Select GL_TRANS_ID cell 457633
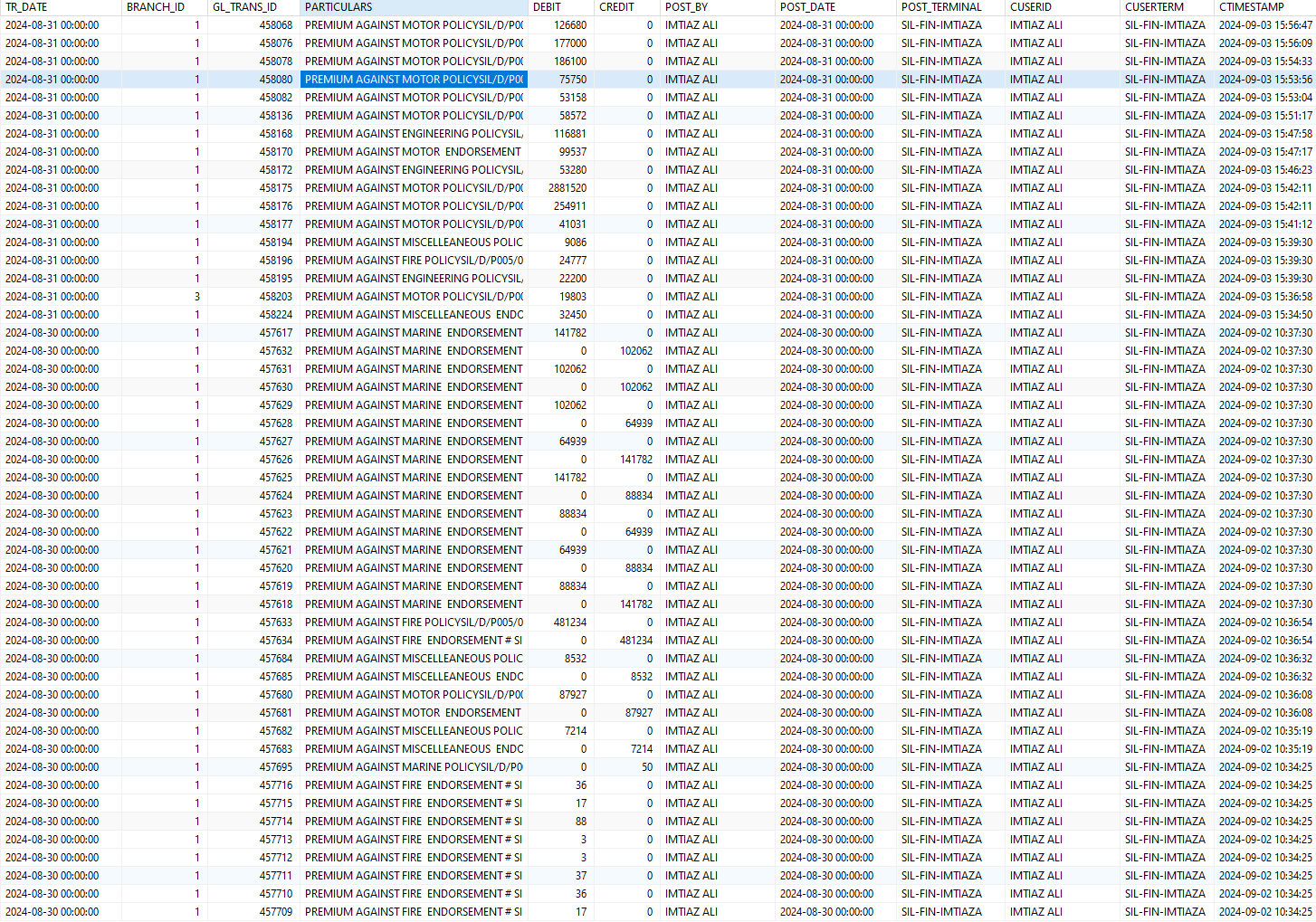Screen dimensions: 1316x922 (276, 623)
